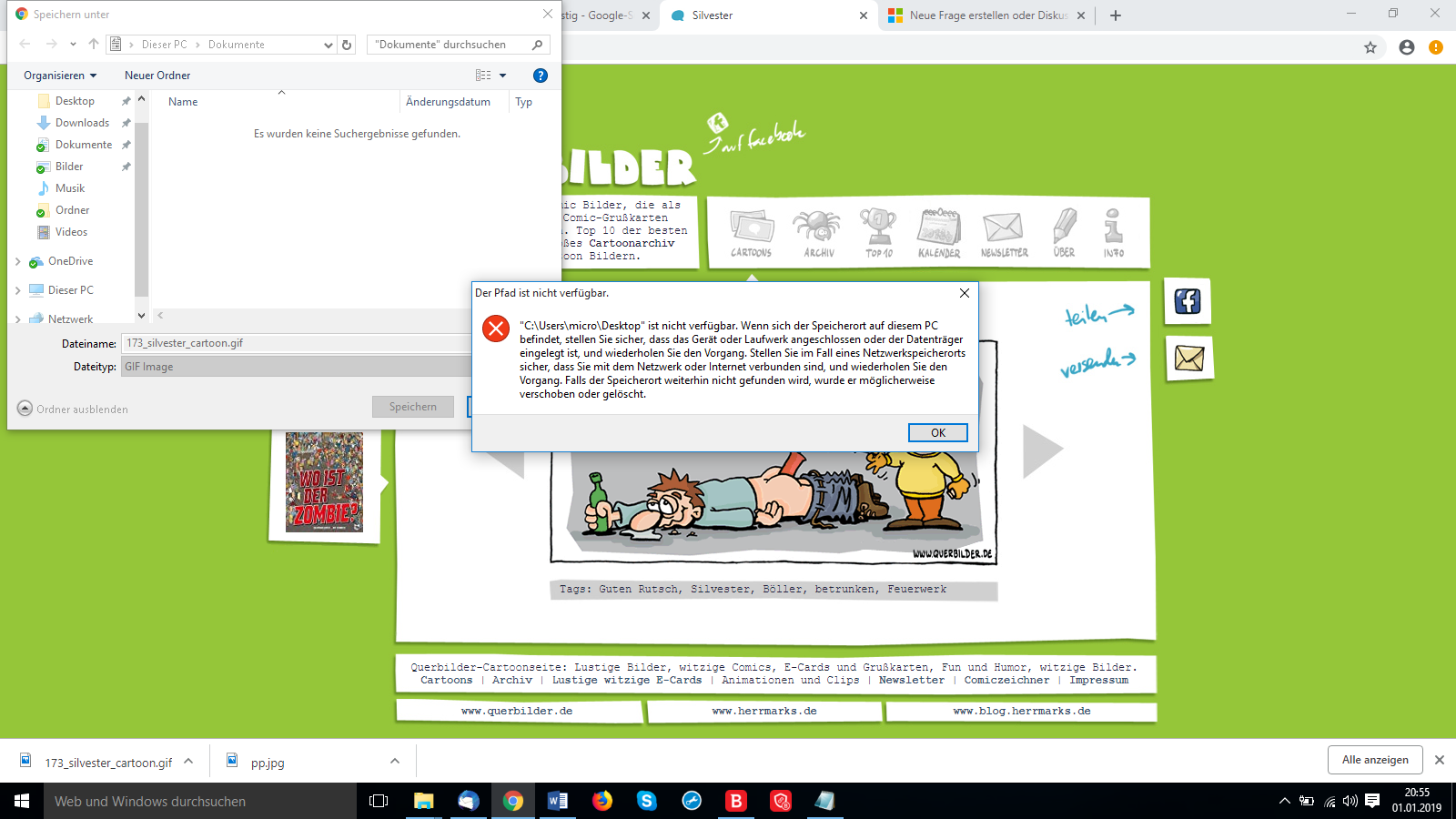Image resolution: width=1456 pixels, height=819 pixels.
Task: Refresh the Dokumente folder view
Action: click(x=347, y=45)
